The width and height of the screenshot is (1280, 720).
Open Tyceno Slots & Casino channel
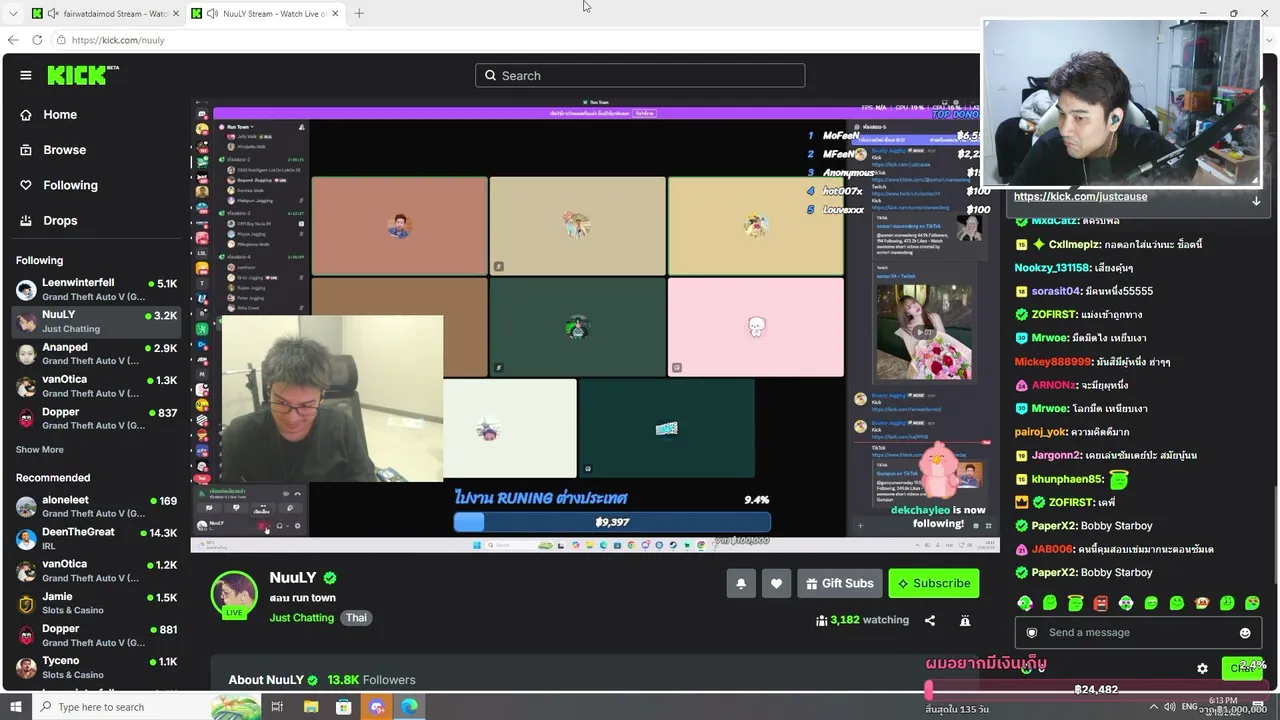(x=96, y=667)
